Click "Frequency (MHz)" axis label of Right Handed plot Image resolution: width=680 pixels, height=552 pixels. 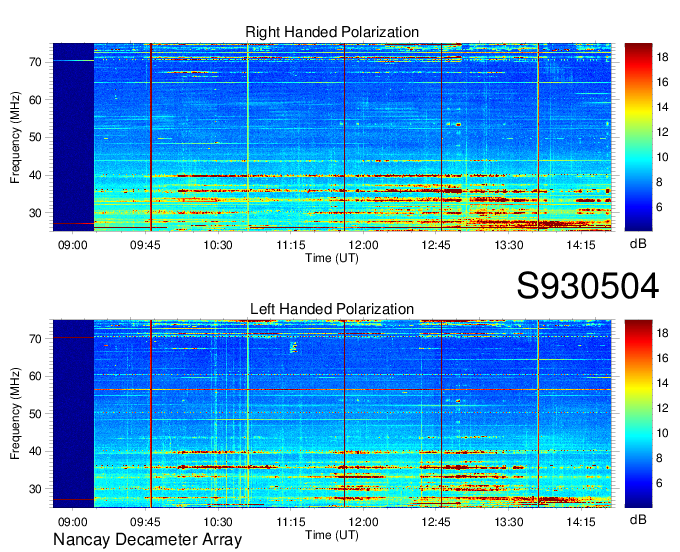click(x=15, y=137)
